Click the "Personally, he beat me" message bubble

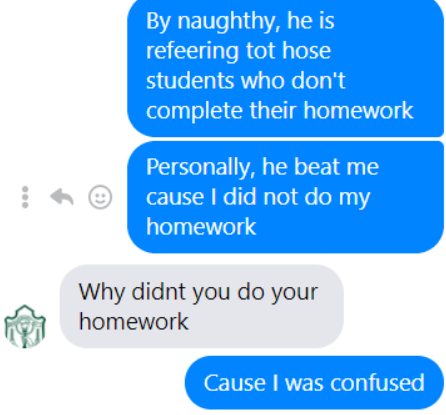[x=286, y=197]
